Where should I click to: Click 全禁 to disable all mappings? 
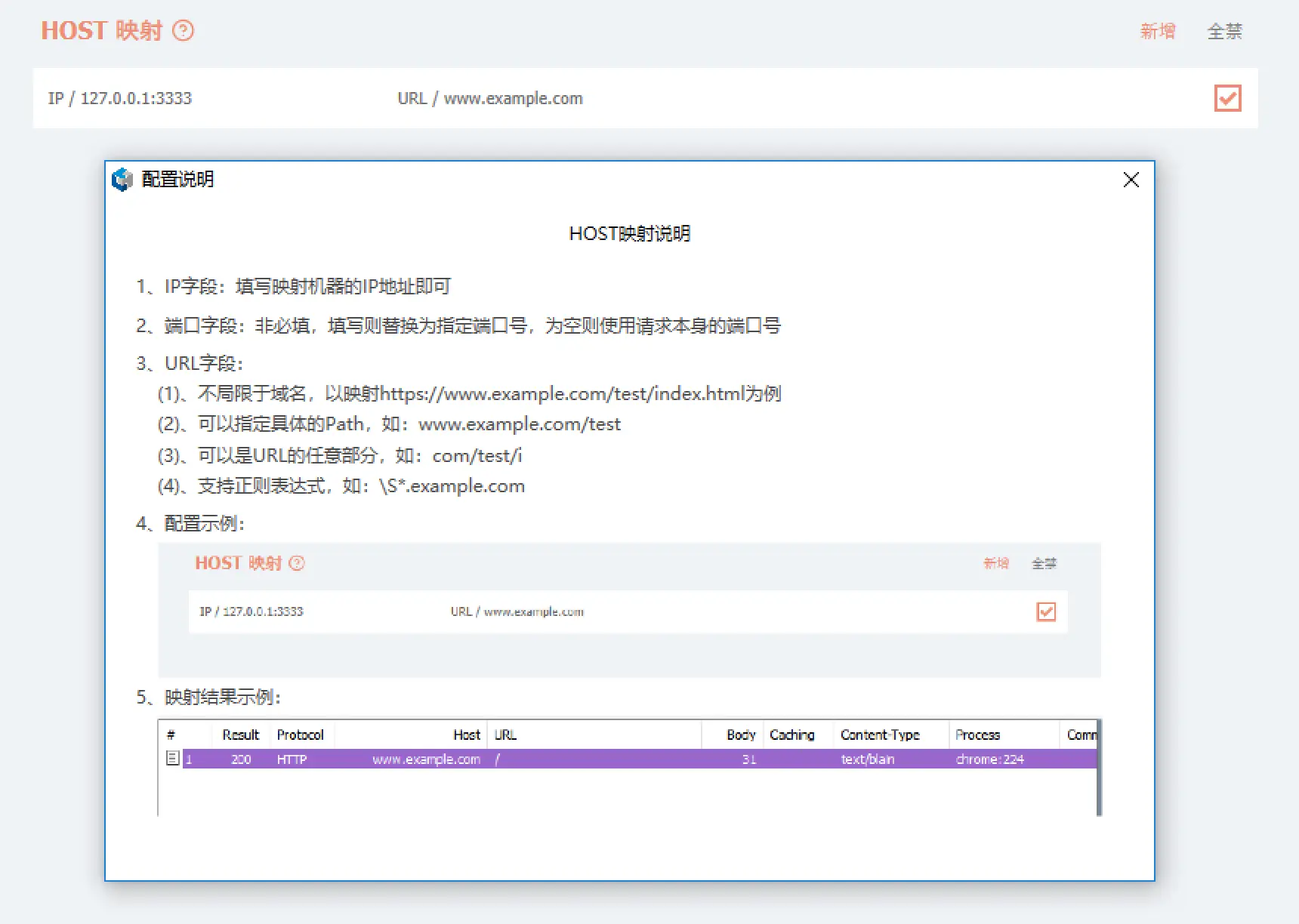point(1223,30)
